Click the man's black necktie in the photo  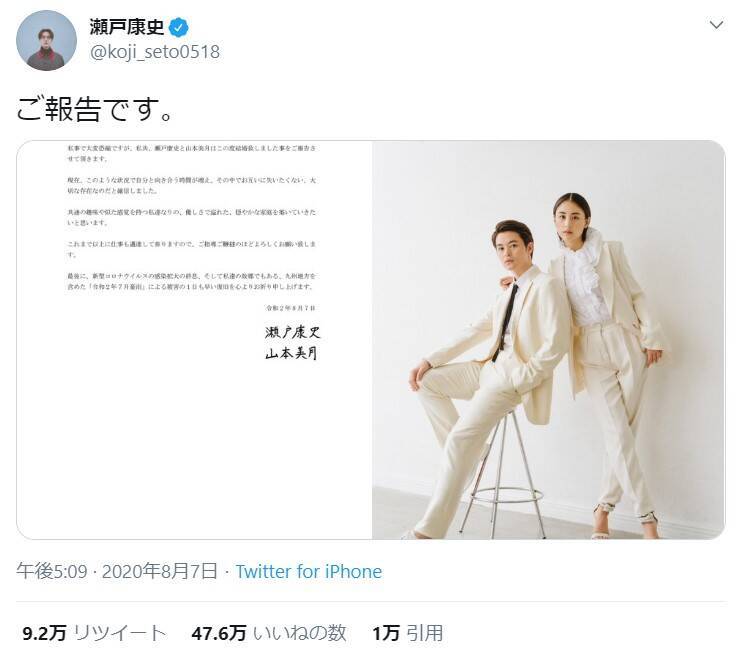point(505,322)
